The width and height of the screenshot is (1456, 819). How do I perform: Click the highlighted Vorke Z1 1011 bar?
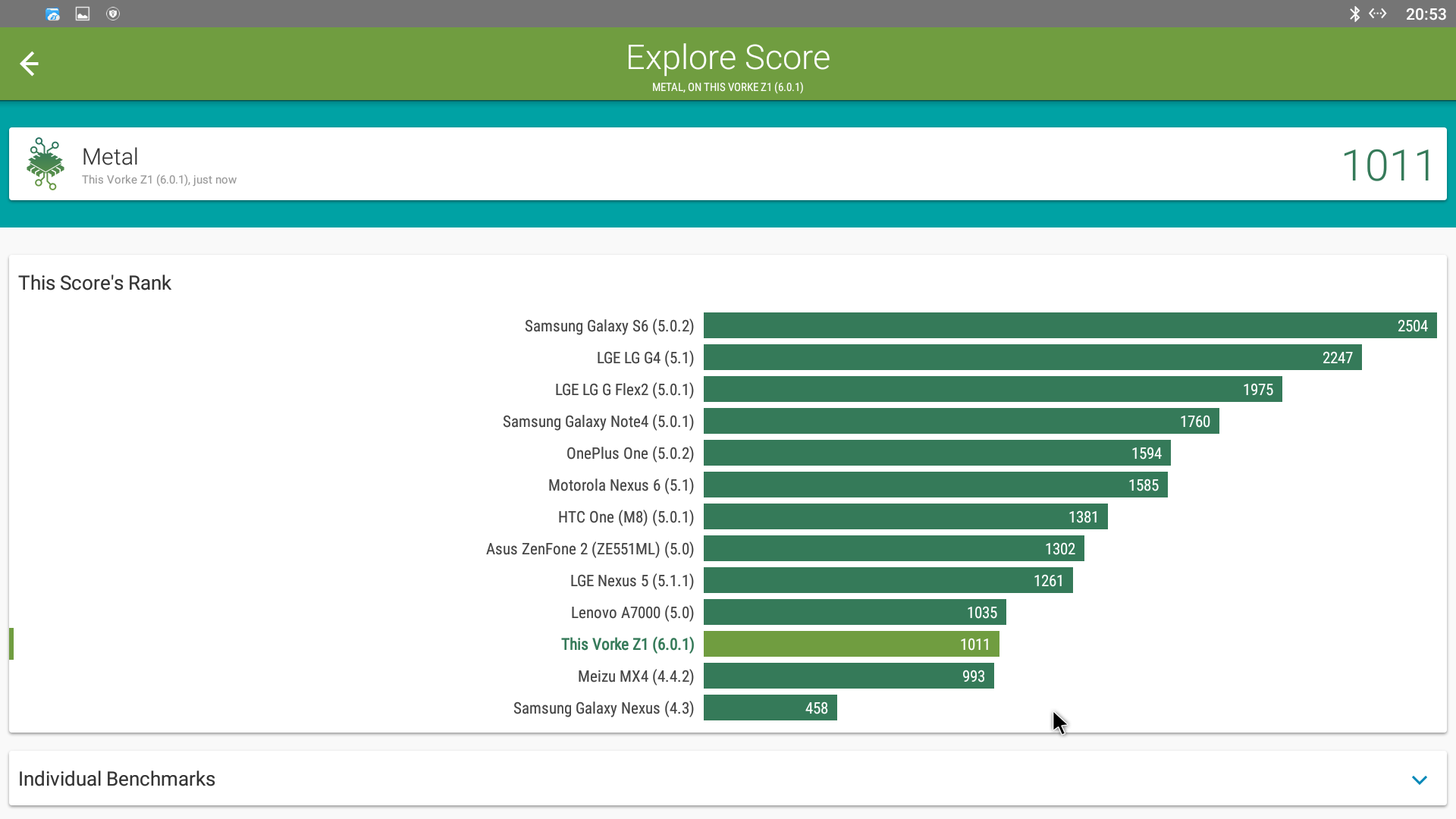[x=851, y=644]
